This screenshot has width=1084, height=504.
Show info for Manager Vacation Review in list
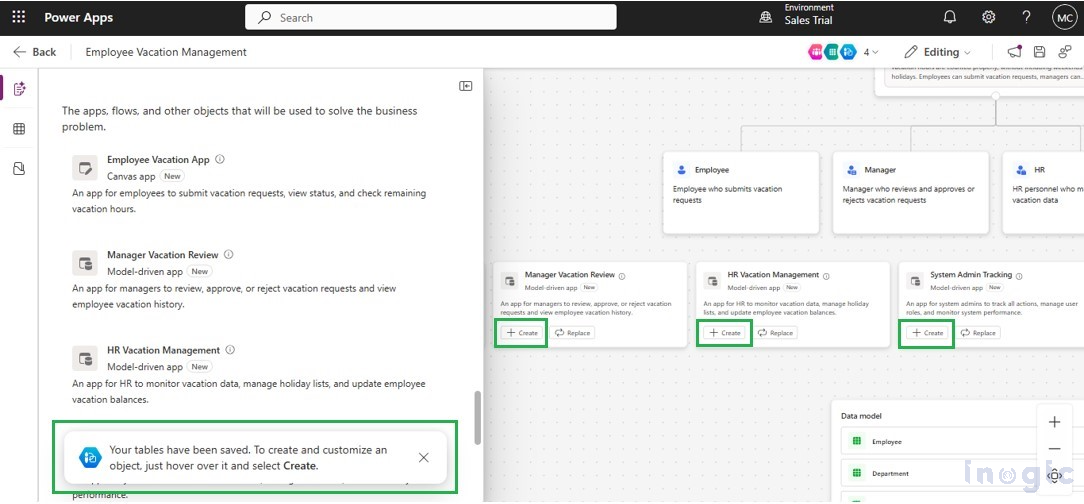click(229, 254)
